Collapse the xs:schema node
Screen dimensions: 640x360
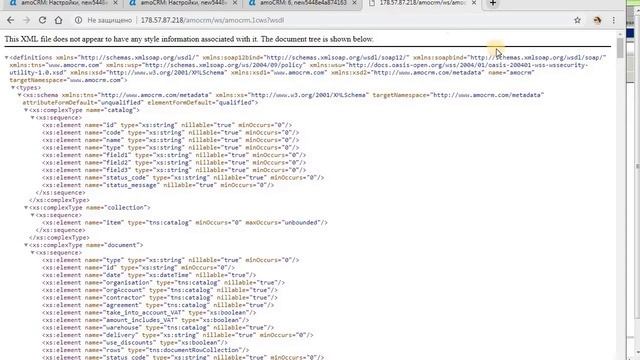point(20,95)
